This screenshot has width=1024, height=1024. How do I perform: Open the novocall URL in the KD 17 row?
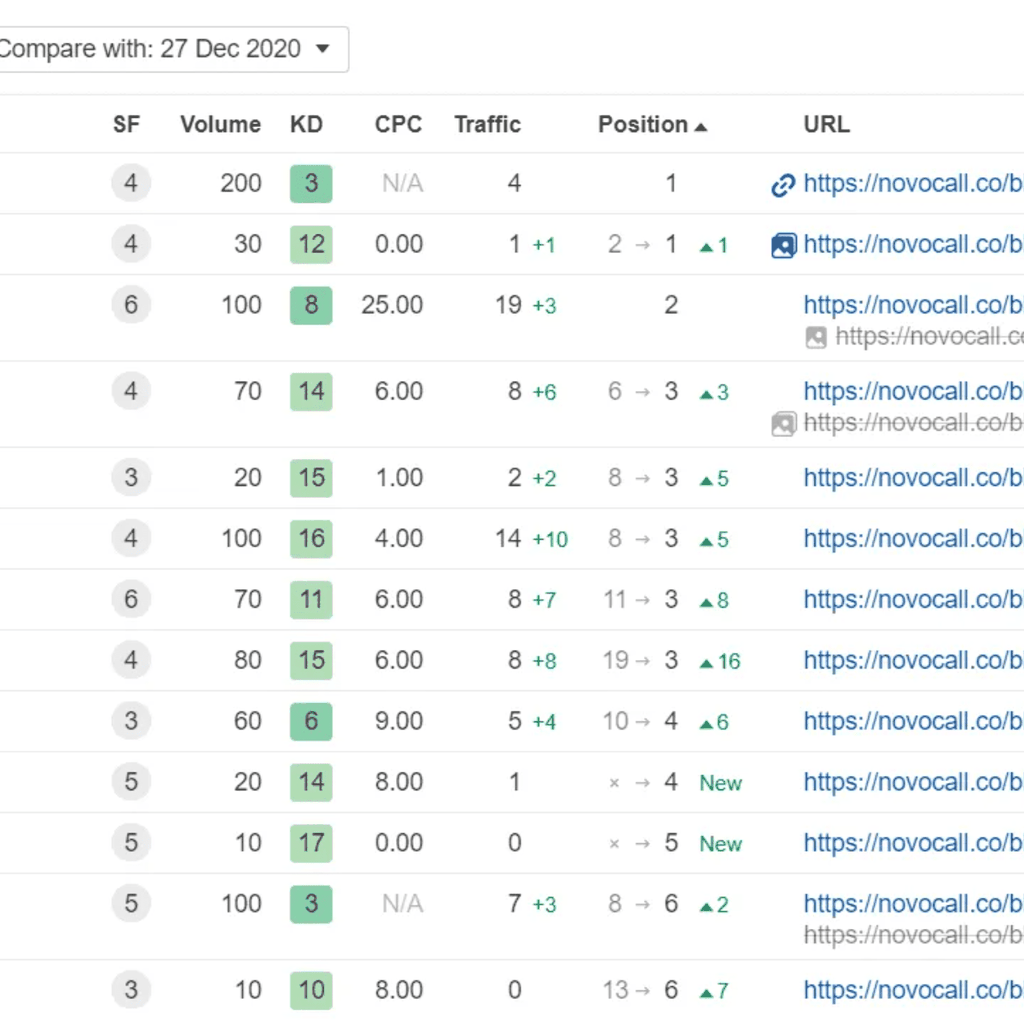tap(912, 843)
